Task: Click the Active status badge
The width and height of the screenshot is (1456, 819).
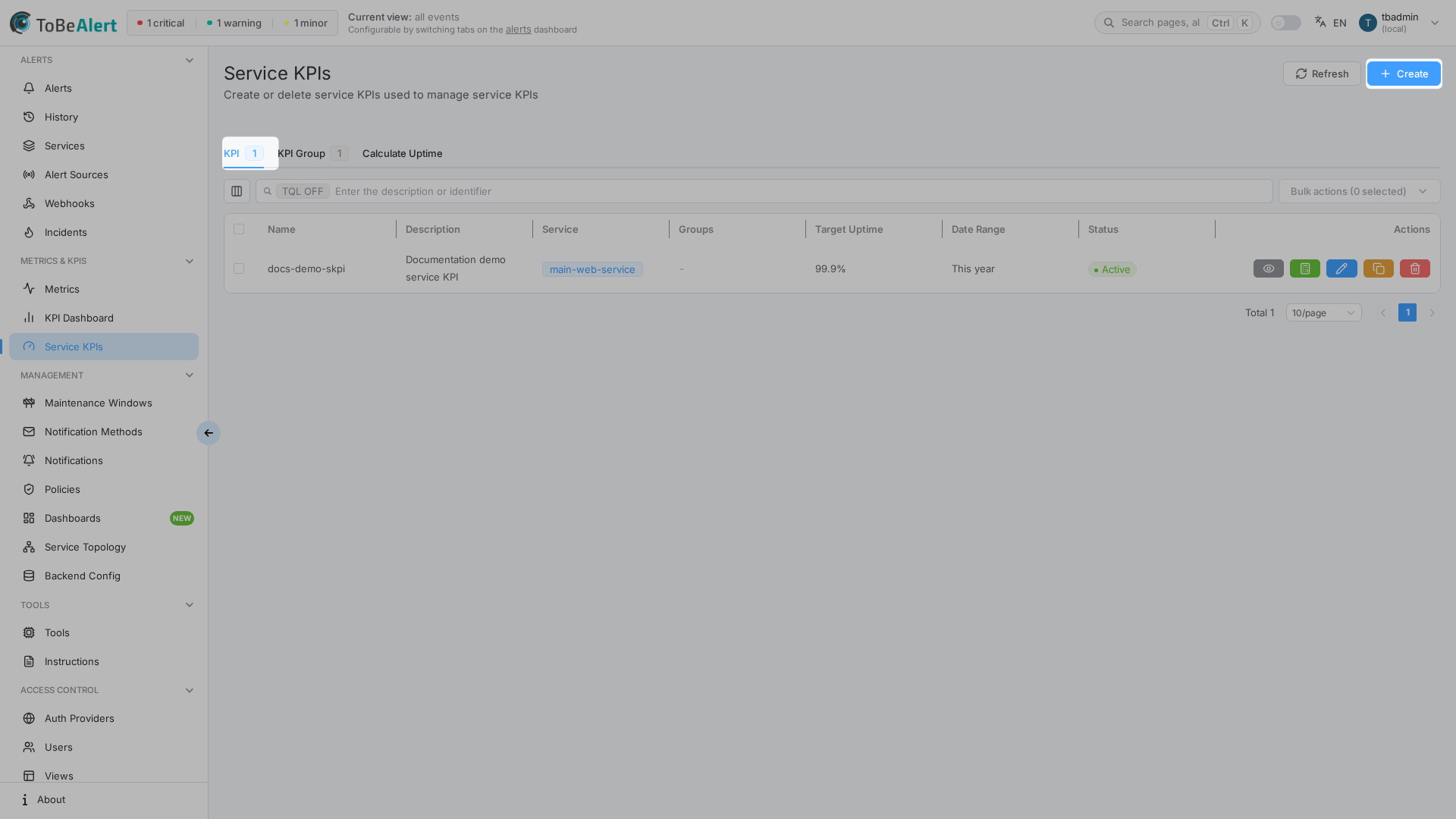Action: [1112, 269]
